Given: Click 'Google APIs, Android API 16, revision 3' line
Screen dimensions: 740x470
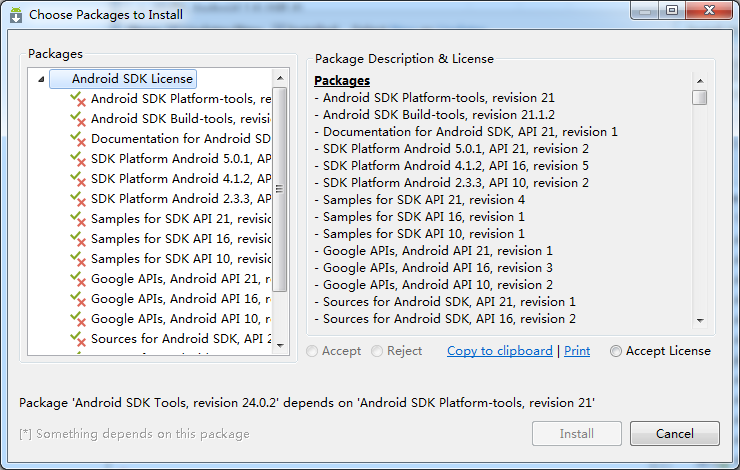Looking at the screenshot, I should click(433, 268).
